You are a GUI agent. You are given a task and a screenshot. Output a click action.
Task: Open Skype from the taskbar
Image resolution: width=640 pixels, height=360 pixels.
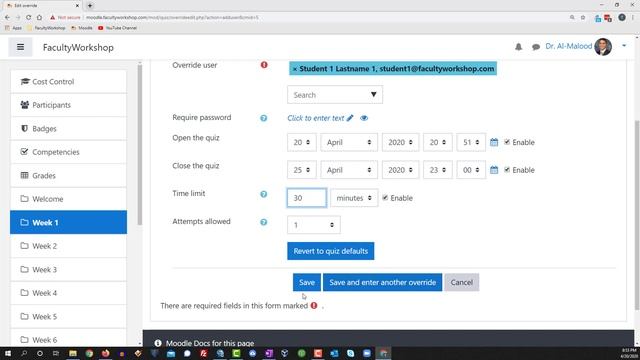pyautogui.click(x=351, y=353)
